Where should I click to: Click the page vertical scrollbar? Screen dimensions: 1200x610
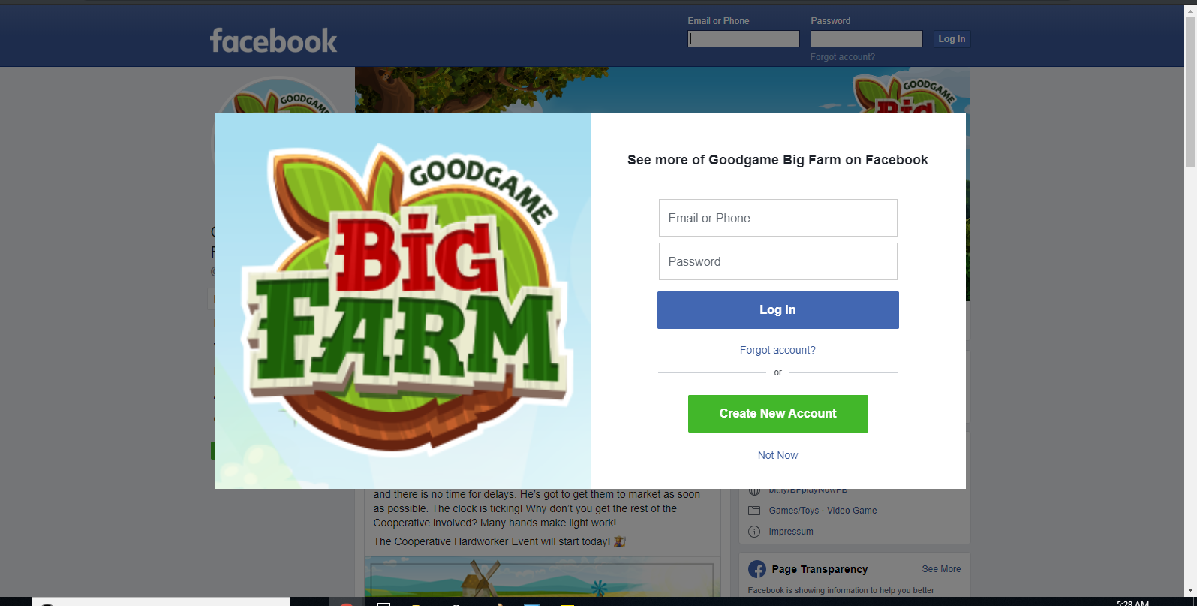(x=1190, y=300)
